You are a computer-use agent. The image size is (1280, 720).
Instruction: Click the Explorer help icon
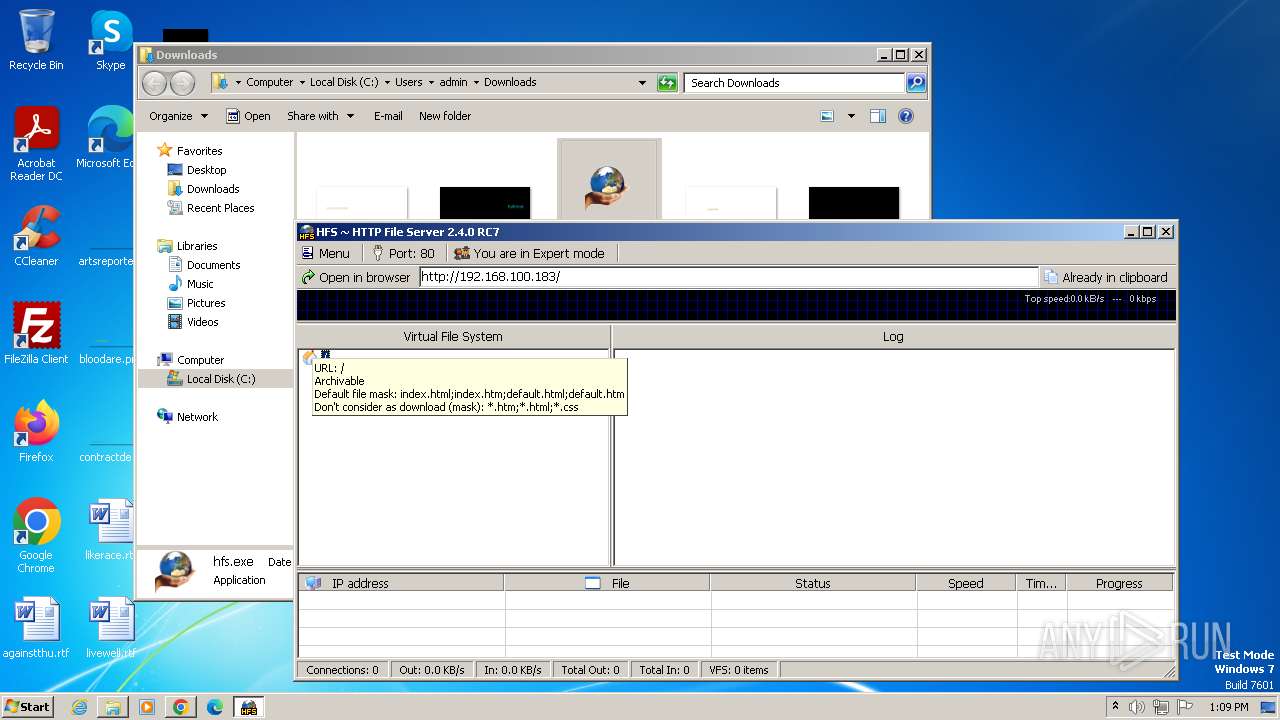[906, 116]
